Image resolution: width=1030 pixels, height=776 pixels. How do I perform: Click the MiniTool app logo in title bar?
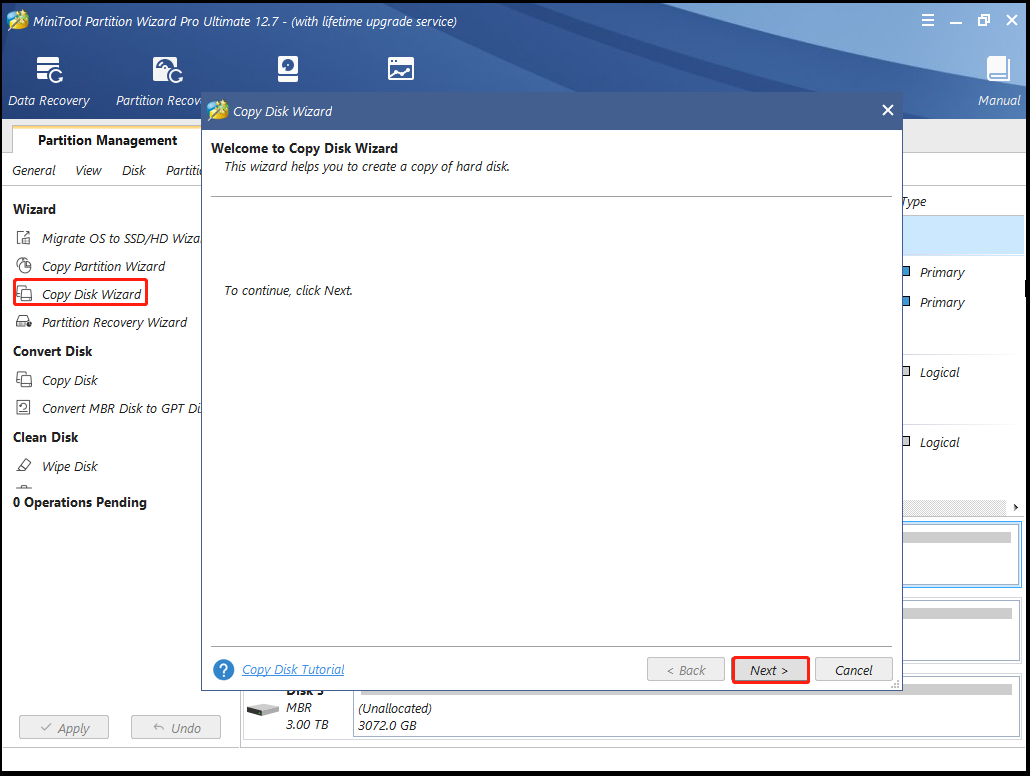18,20
